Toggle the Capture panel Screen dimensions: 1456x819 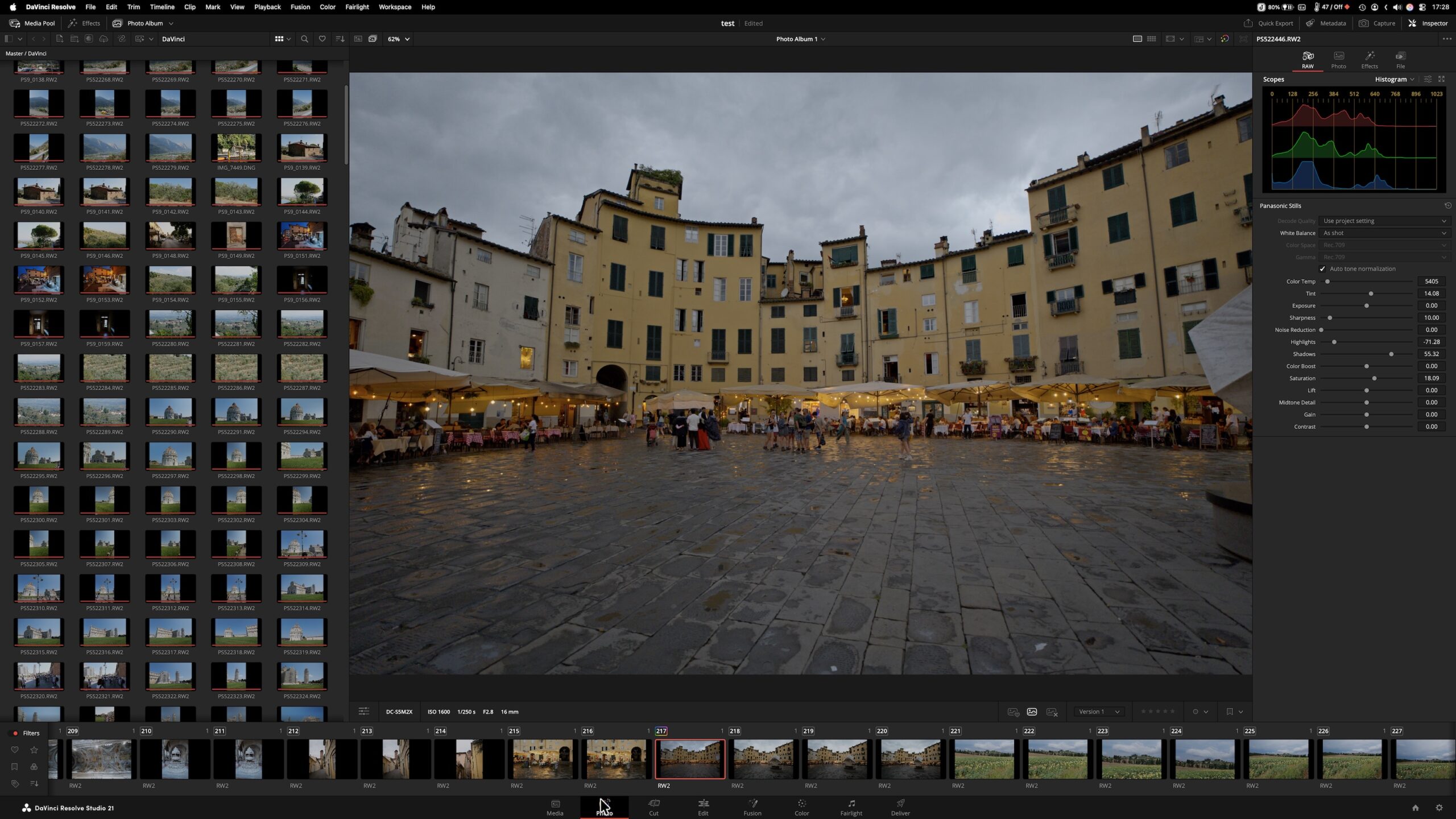1377,23
